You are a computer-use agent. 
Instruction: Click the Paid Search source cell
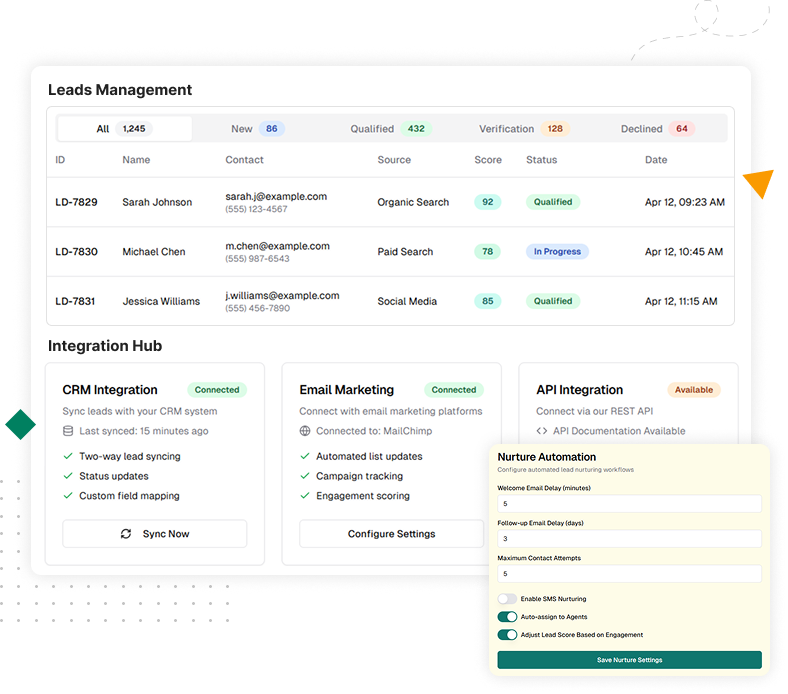tap(406, 252)
